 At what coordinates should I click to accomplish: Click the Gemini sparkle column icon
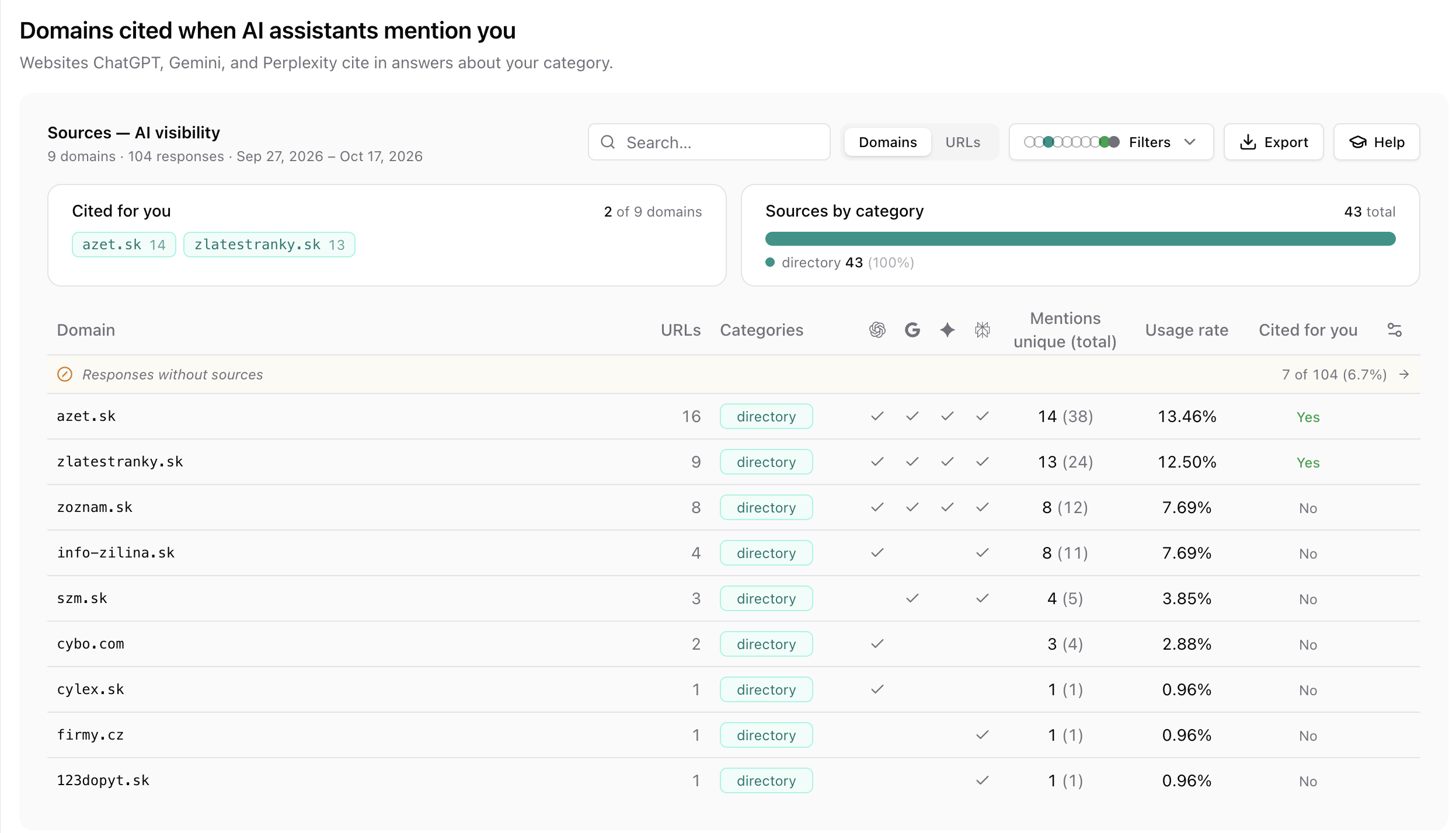tap(947, 330)
